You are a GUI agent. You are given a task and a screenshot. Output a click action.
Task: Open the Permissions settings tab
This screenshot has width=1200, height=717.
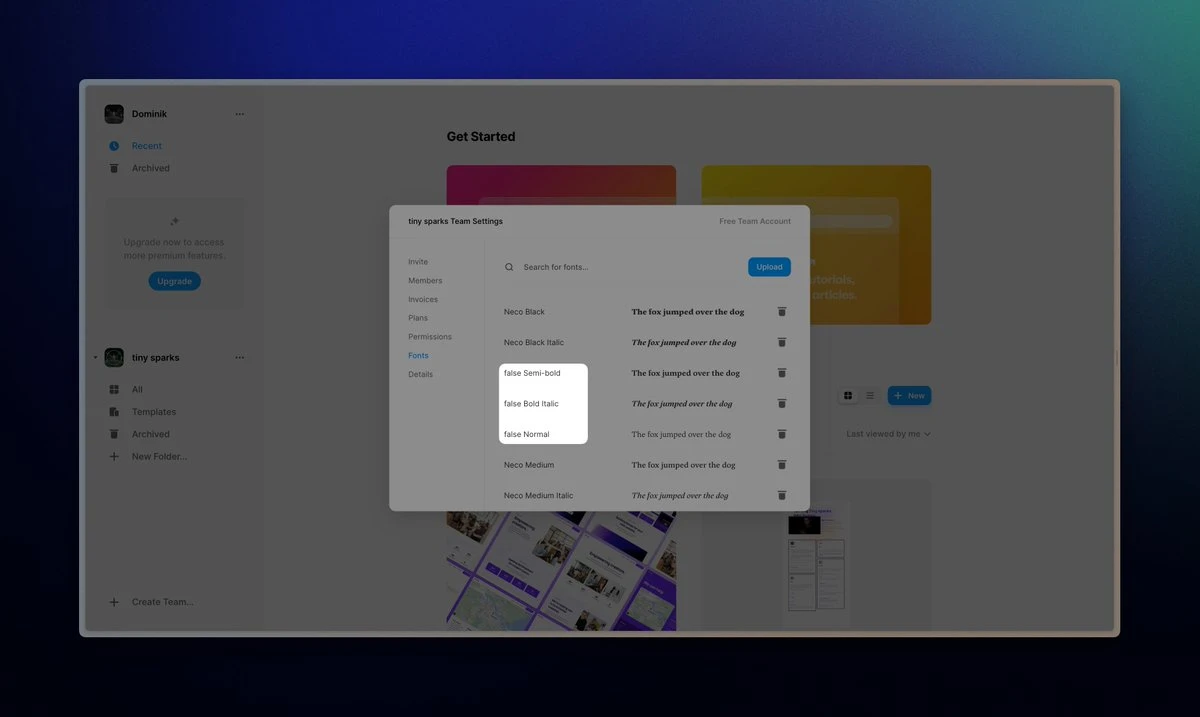(x=430, y=337)
